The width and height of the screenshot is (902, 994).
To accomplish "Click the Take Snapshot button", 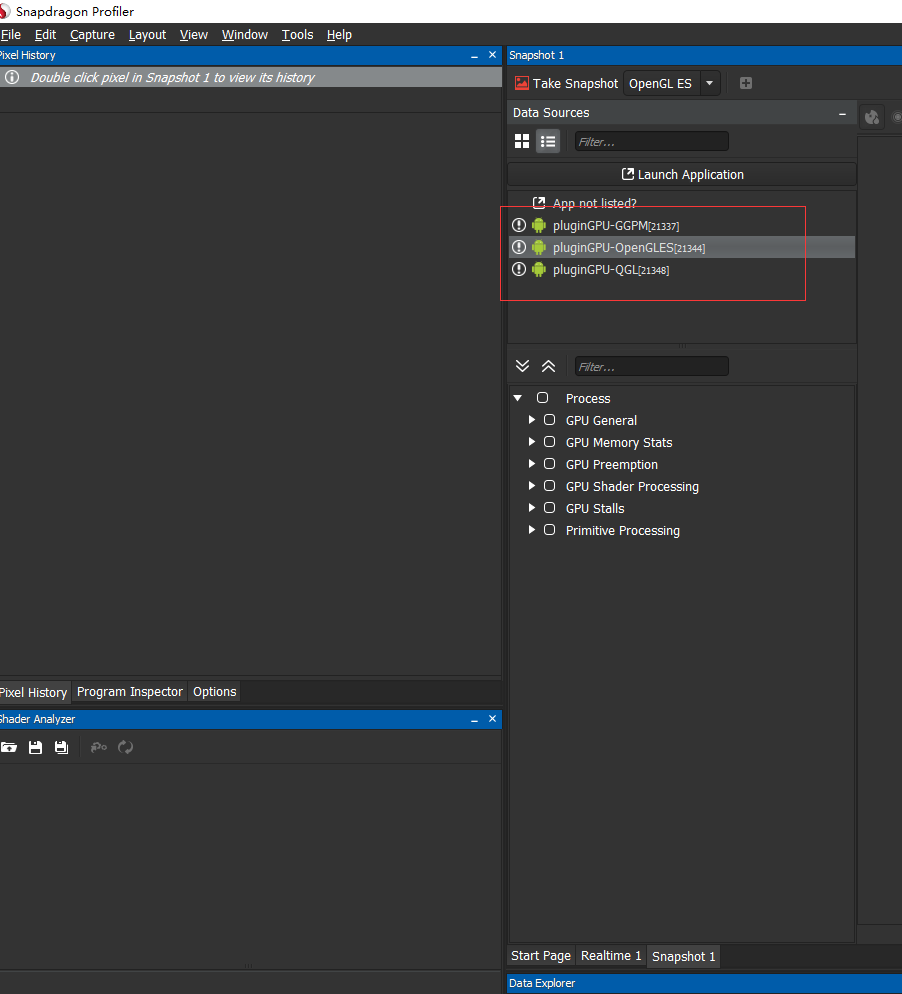I will [566, 83].
